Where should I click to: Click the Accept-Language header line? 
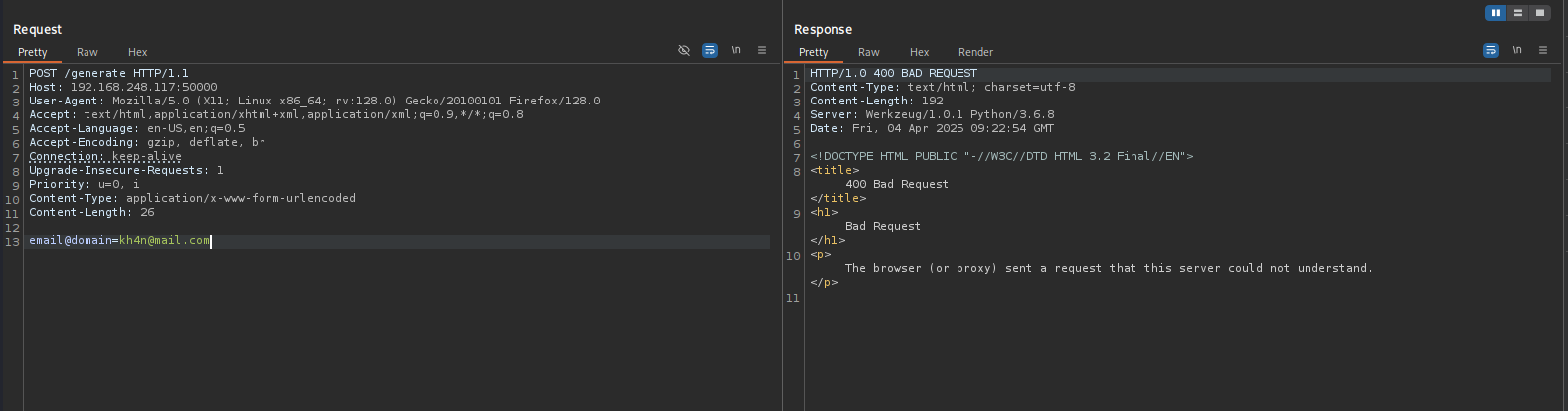(x=136, y=128)
